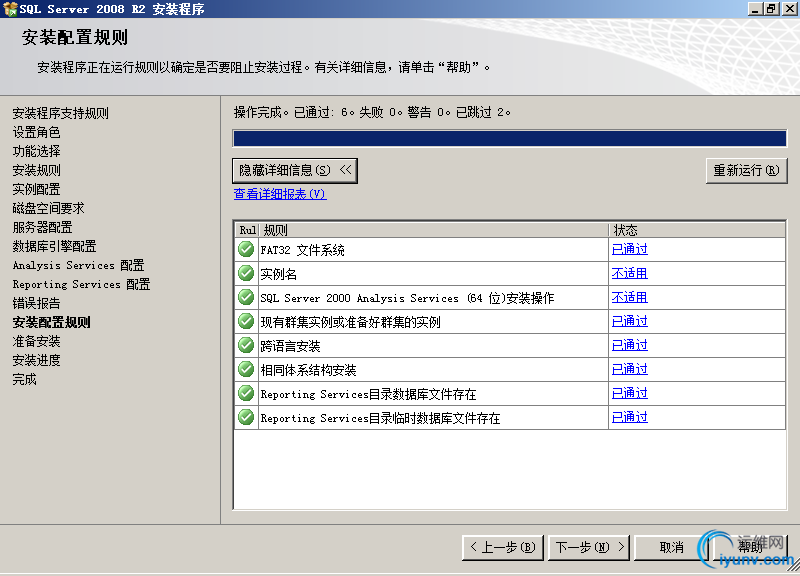Select 数据库引擎配置 step in sidebar

tap(54, 246)
